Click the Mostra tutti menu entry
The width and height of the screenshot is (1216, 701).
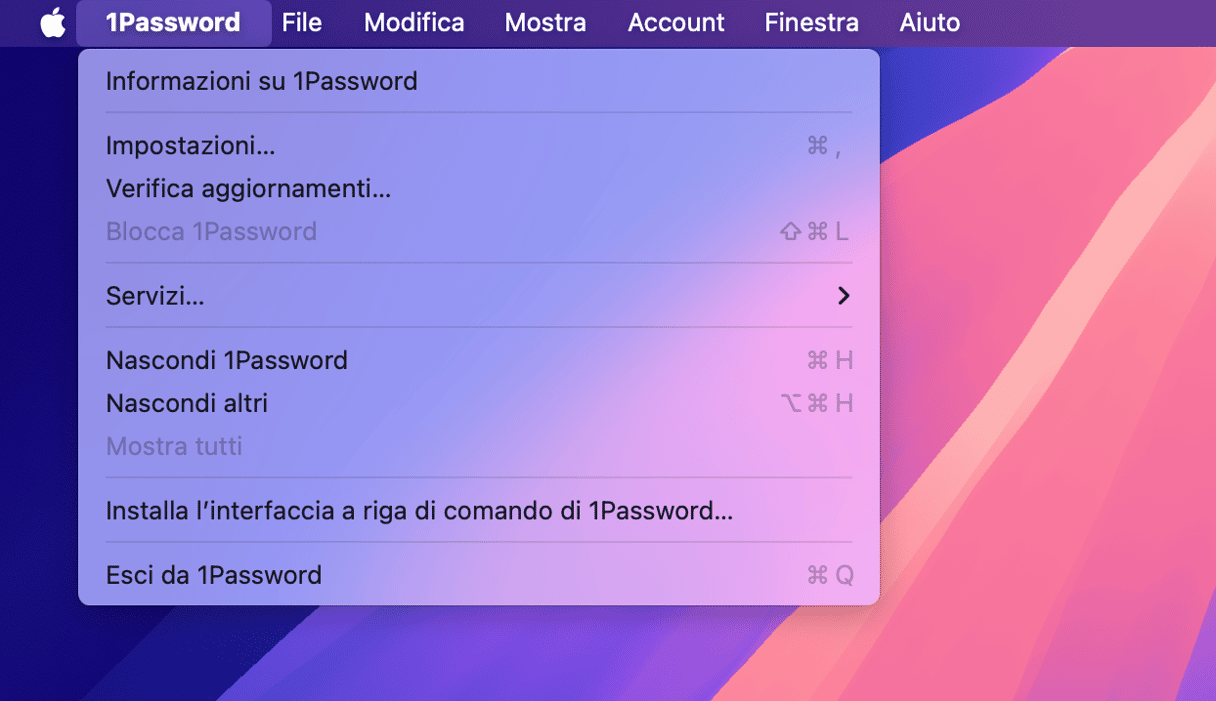[x=174, y=446]
